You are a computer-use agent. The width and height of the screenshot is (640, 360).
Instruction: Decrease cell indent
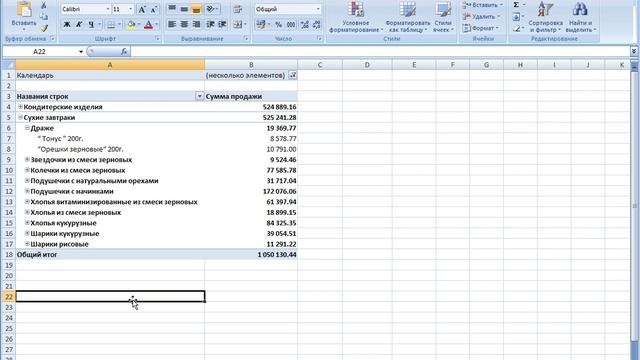pyautogui.click(x=210, y=24)
